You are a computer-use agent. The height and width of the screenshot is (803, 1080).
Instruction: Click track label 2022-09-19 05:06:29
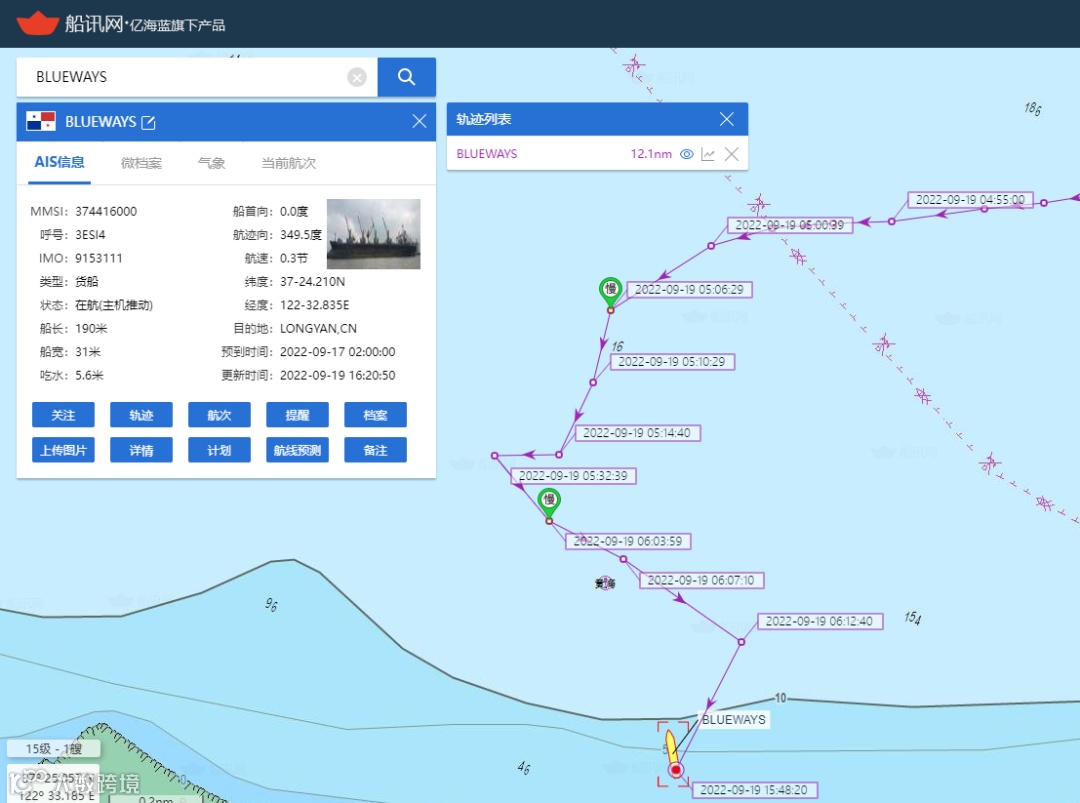pyautogui.click(x=689, y=290)
